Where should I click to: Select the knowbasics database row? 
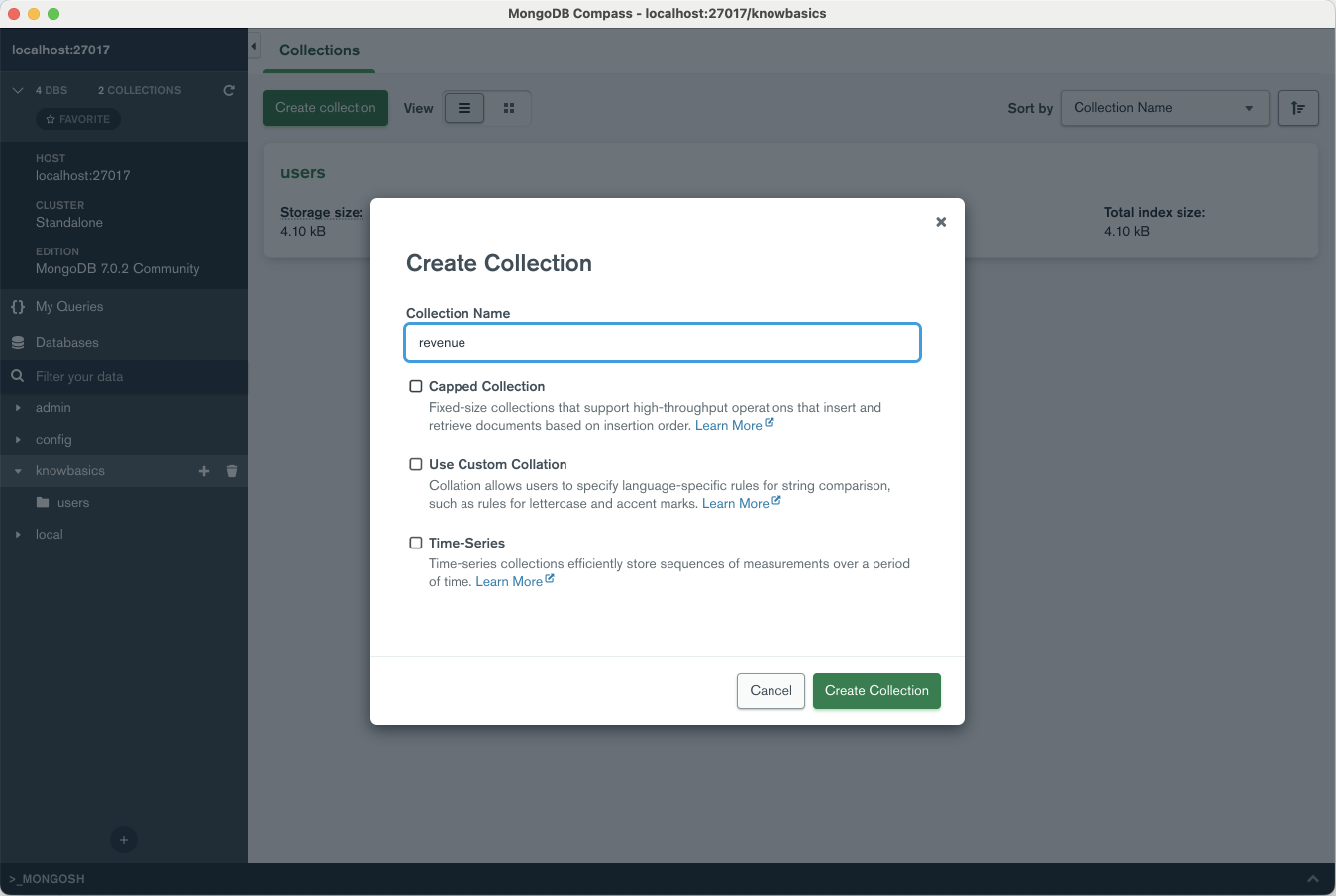[x=124, y=471]
